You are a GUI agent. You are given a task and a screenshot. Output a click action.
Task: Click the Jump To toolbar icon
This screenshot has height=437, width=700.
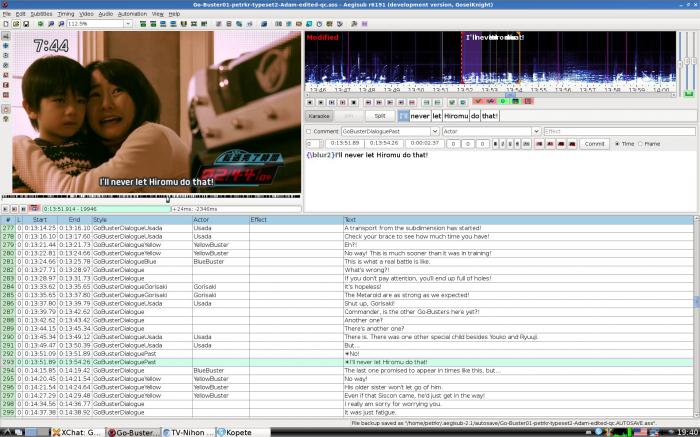click(x=41, y=24)
